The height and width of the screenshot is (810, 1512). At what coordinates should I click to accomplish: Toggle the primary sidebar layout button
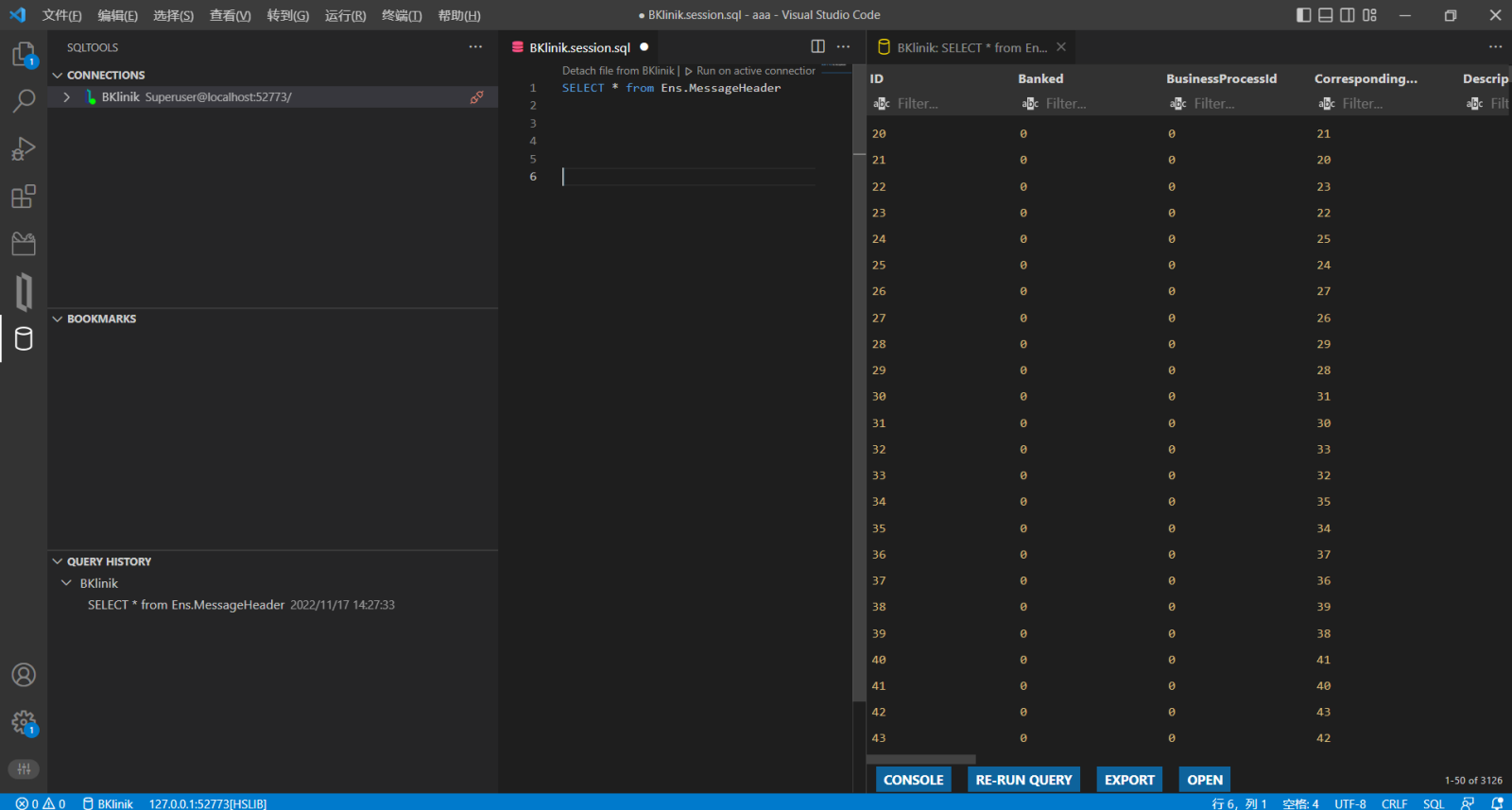click(1304, 15)
